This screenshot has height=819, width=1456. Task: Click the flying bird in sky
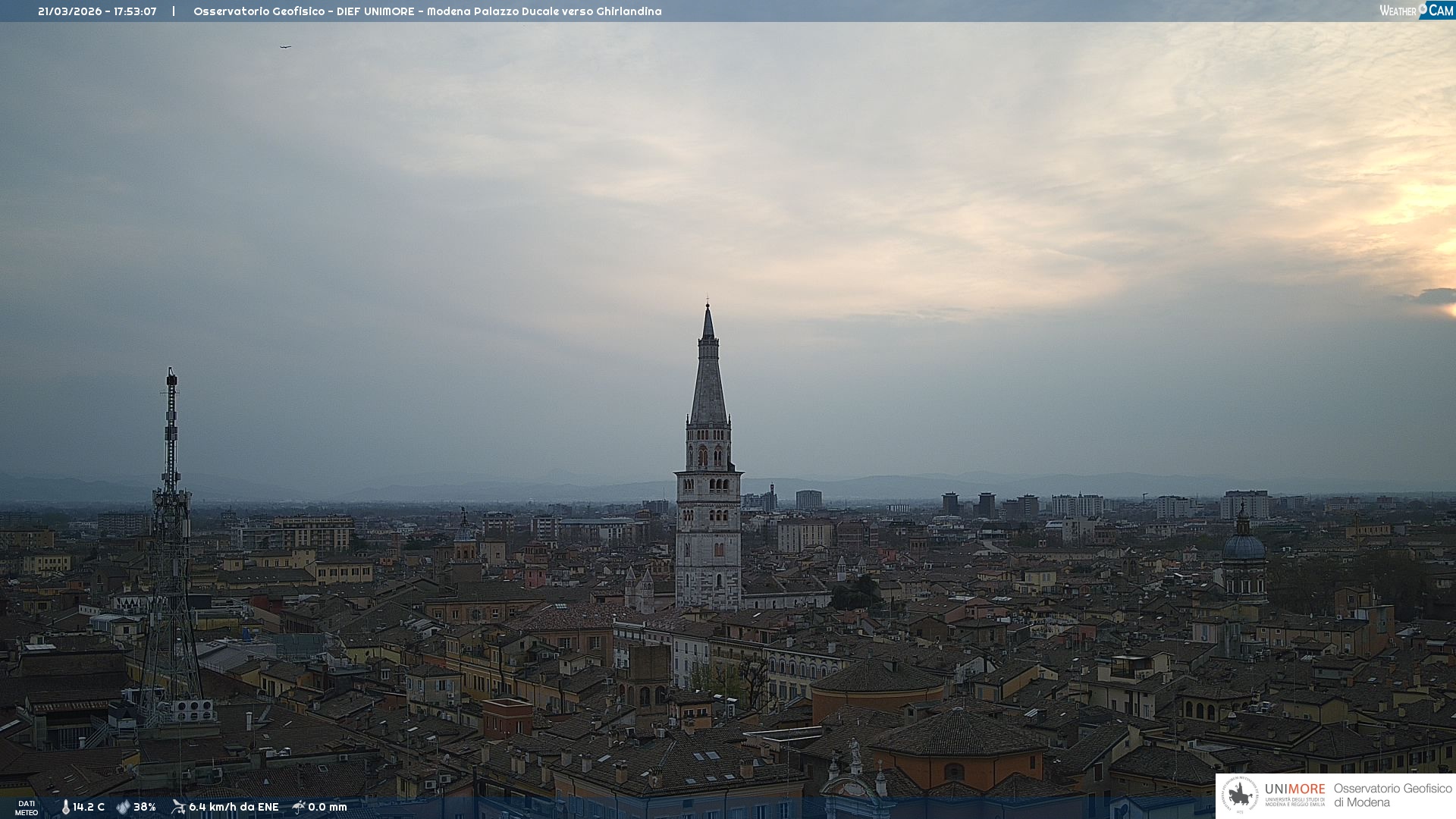tap(285, 47)
